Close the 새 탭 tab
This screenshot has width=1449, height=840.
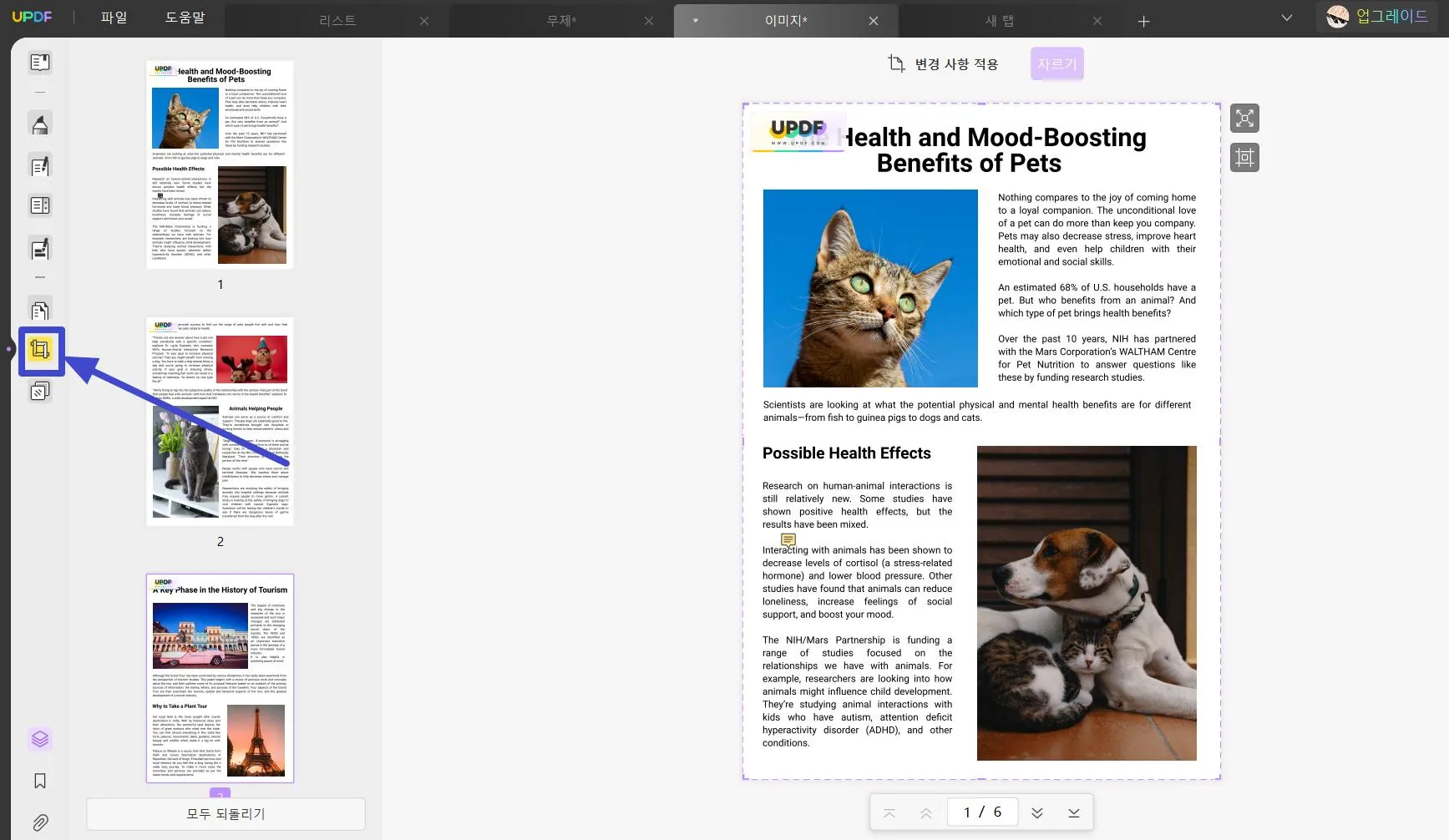1097,21
